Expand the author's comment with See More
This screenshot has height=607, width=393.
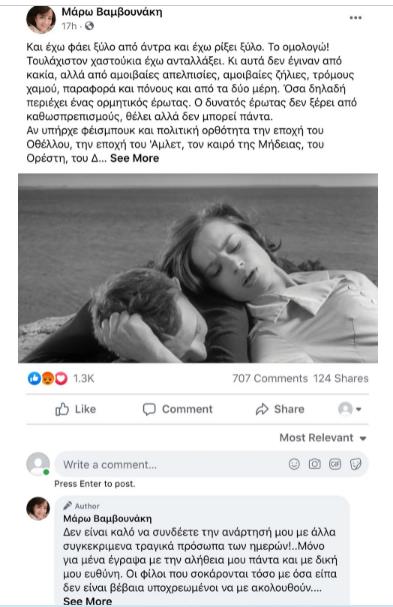coord(88,601)
